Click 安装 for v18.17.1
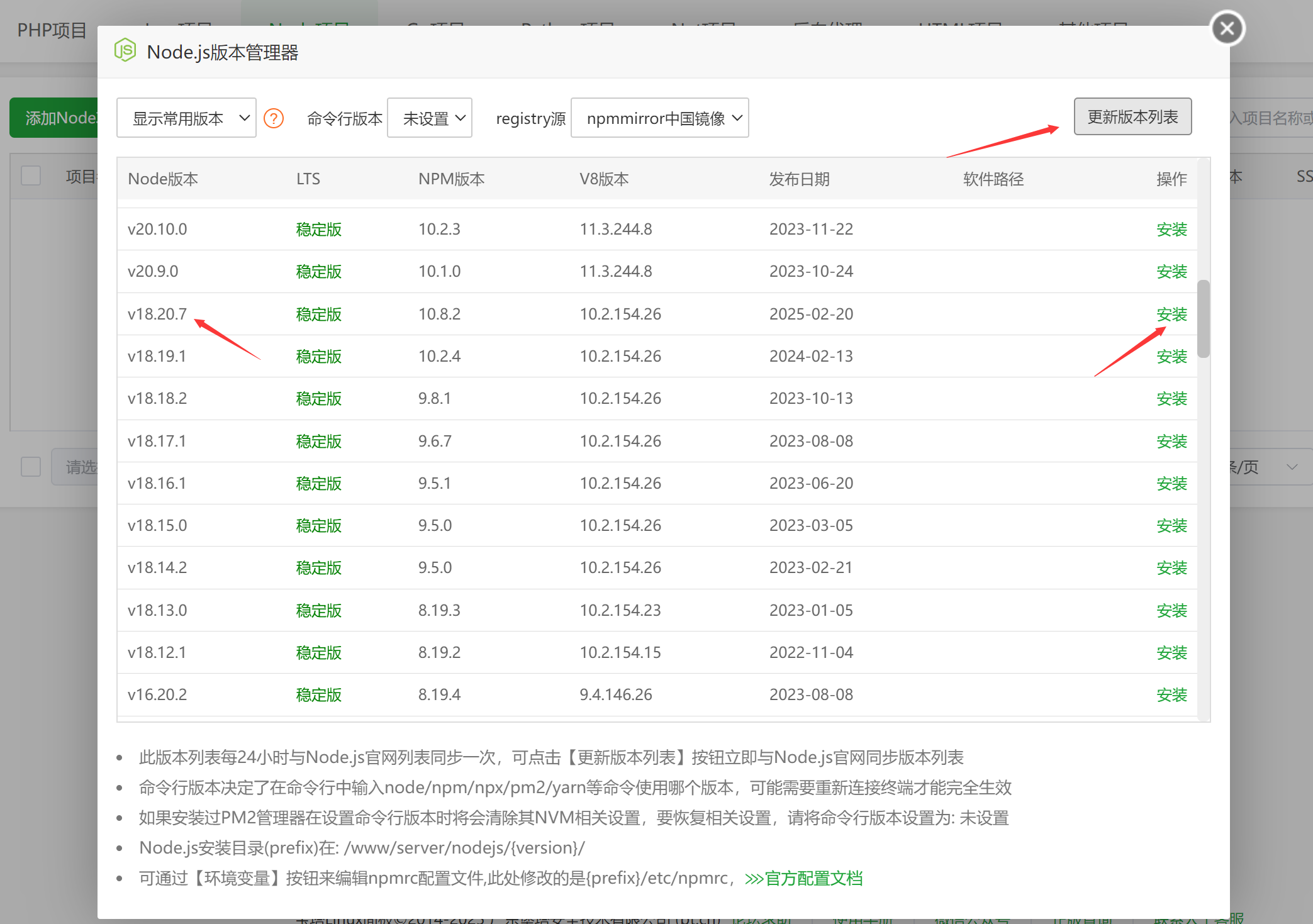Image resolution: width=1313 pixels, height=924 pixels. tap(1171, 442)
